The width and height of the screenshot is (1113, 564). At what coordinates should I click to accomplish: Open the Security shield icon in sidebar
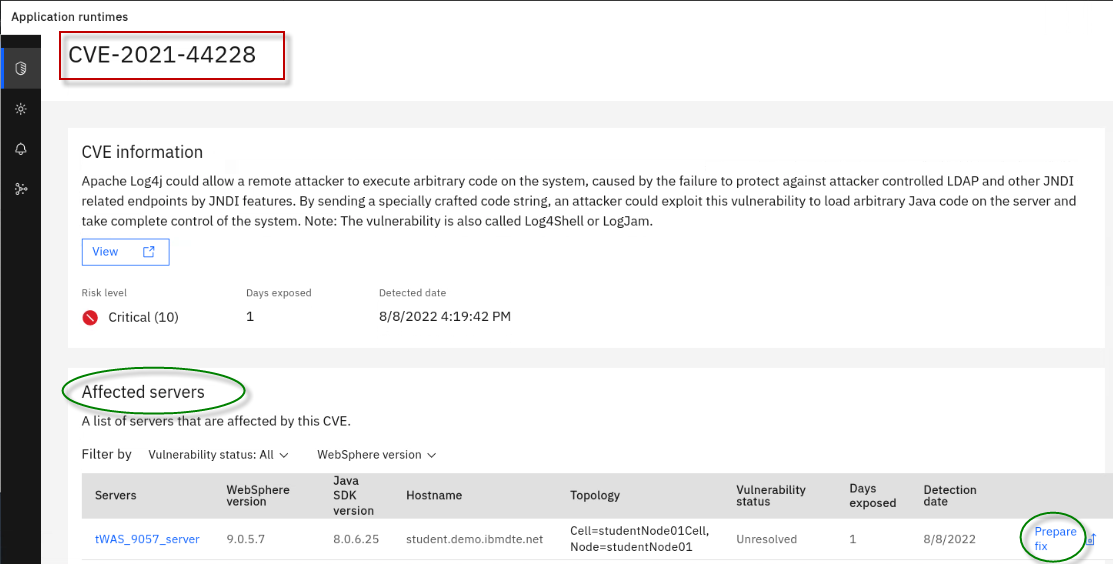(x=20, y=68)
